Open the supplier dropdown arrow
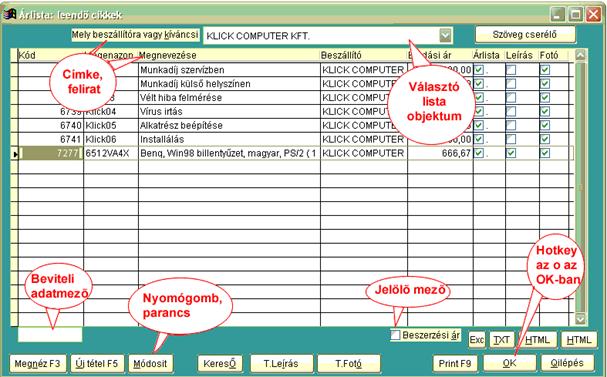 tap(446, 36)
